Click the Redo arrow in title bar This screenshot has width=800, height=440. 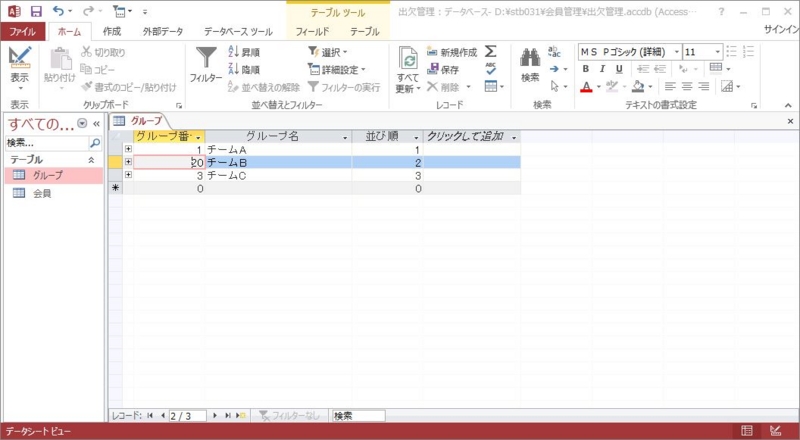88,11
